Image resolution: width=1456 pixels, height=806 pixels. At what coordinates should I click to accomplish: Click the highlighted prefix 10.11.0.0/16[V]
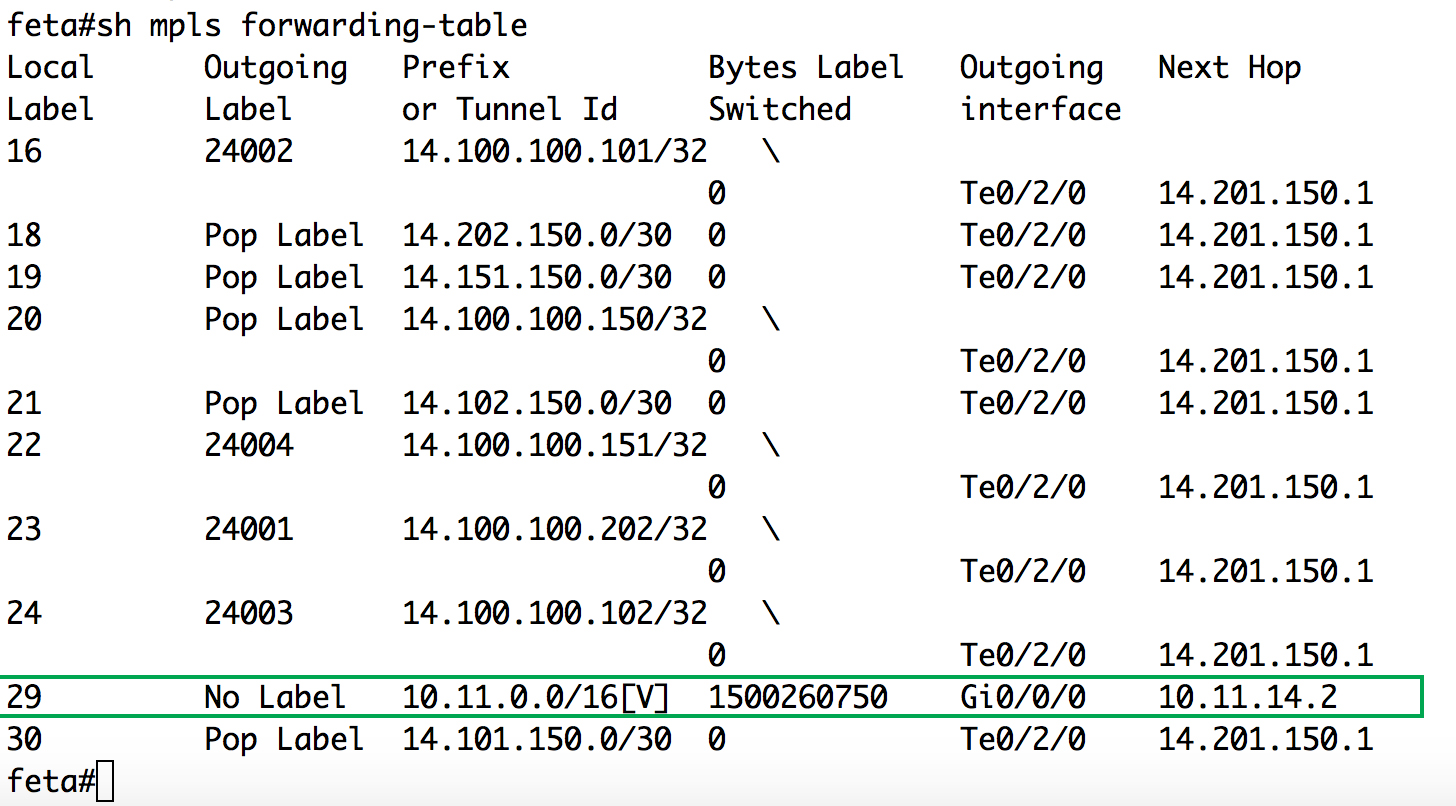[536, 698]
